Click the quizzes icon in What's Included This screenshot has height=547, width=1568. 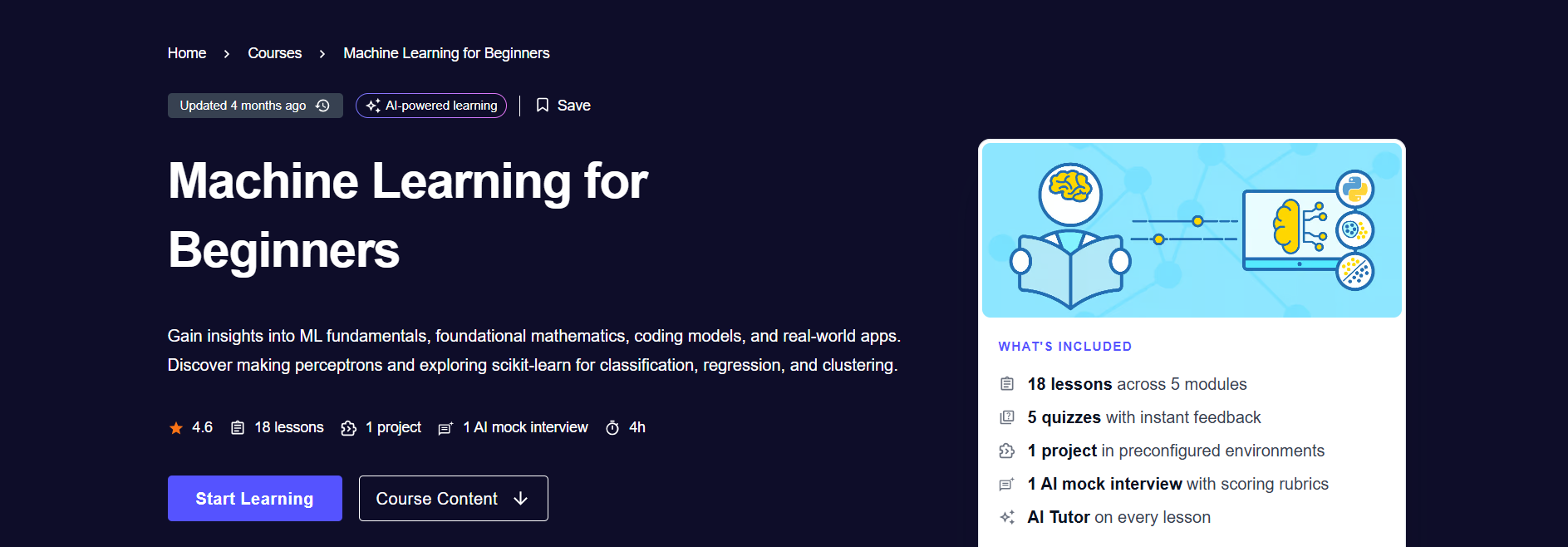pos(1007,417)
